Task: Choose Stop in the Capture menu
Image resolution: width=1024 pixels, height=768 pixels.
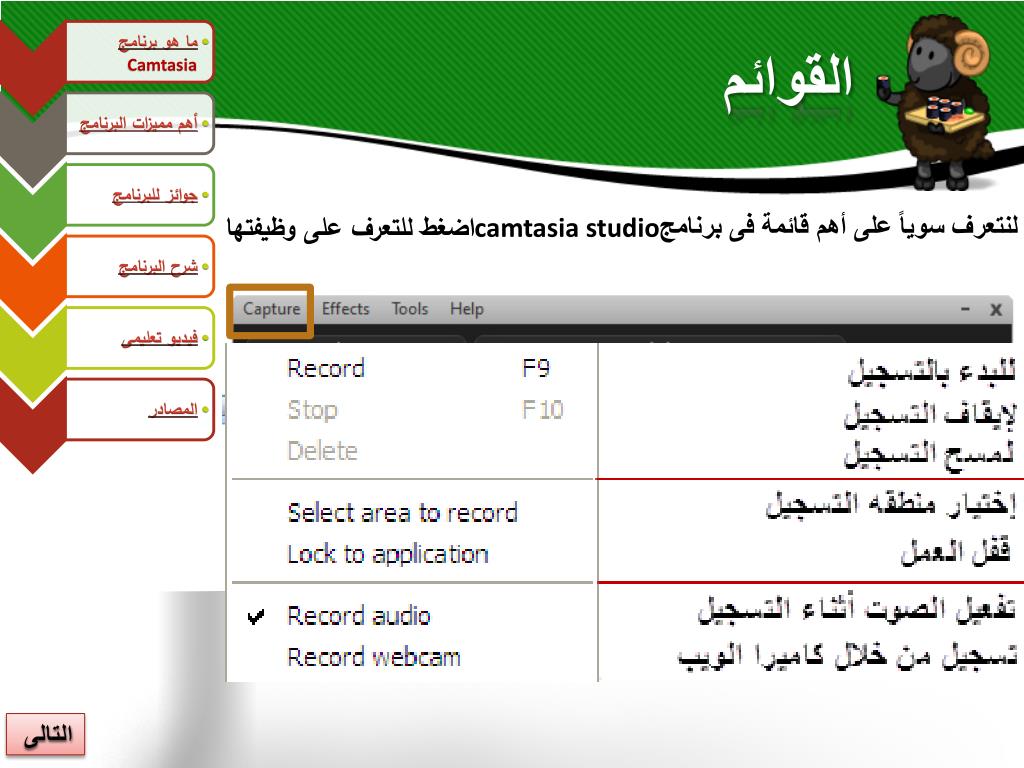Action: [x=312, y=410]
